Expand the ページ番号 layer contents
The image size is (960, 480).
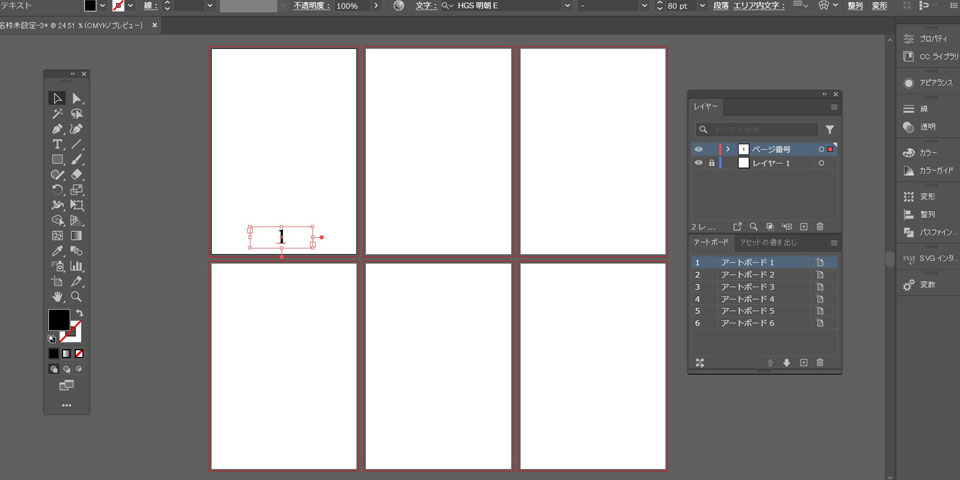pos(728,149)
